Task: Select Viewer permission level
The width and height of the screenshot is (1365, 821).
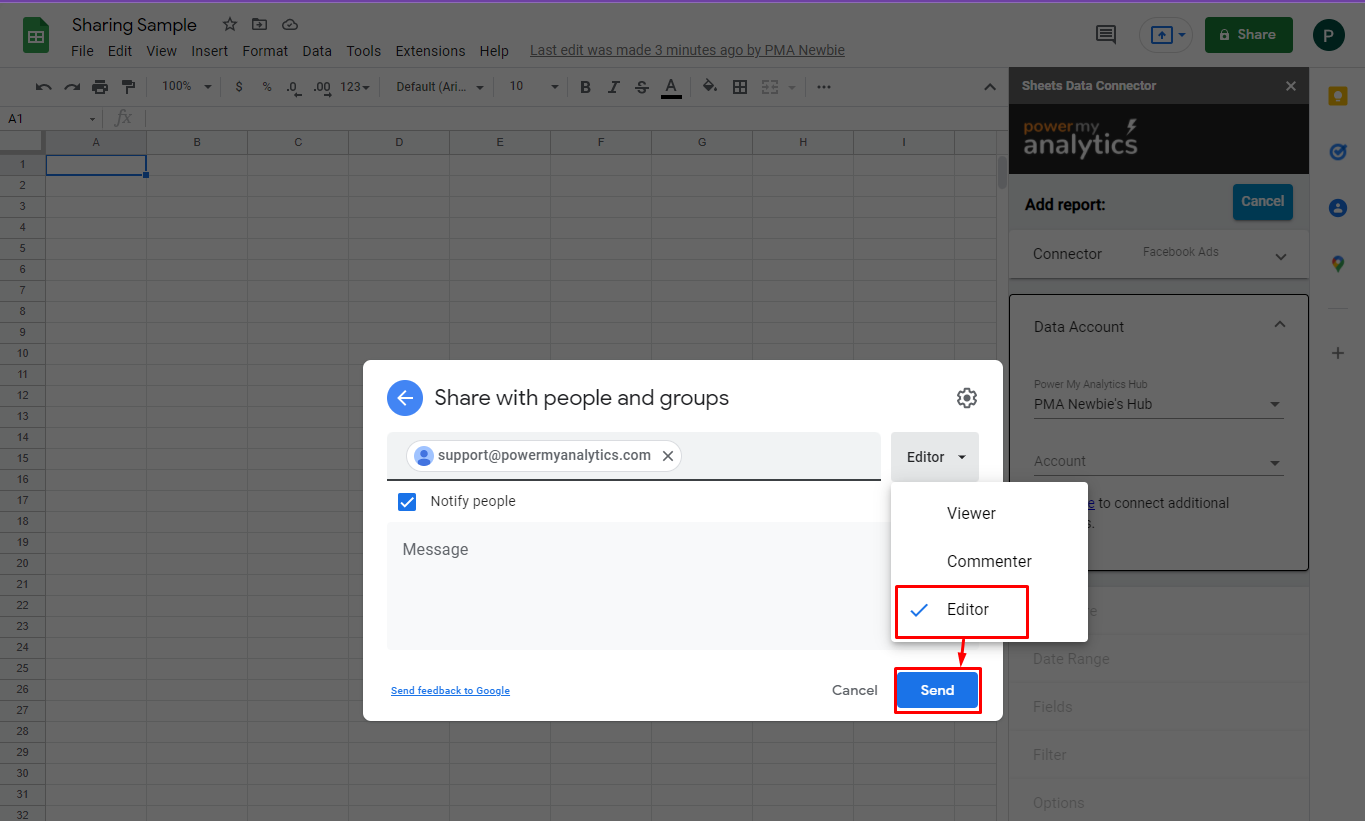Action: (970, 513)
